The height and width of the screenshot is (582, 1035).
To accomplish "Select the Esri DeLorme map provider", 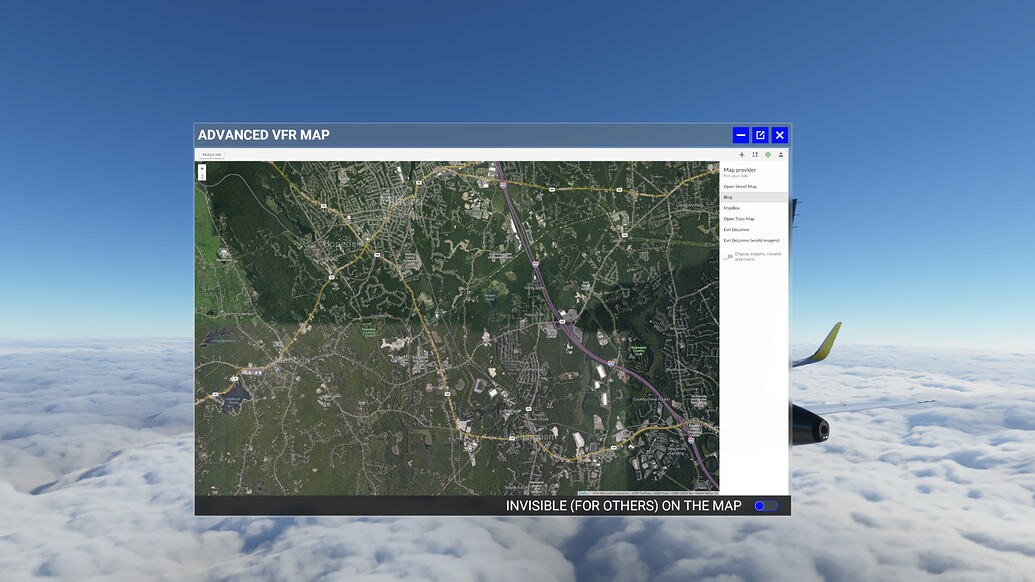I will click(736, 229).
